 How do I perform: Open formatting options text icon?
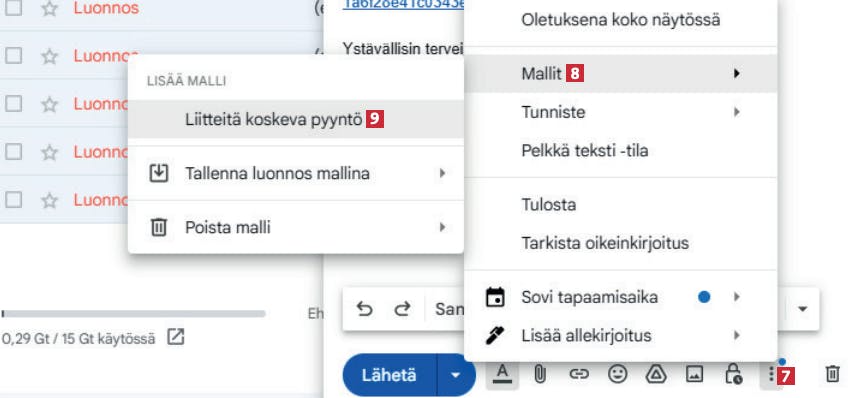coord(503,374)
